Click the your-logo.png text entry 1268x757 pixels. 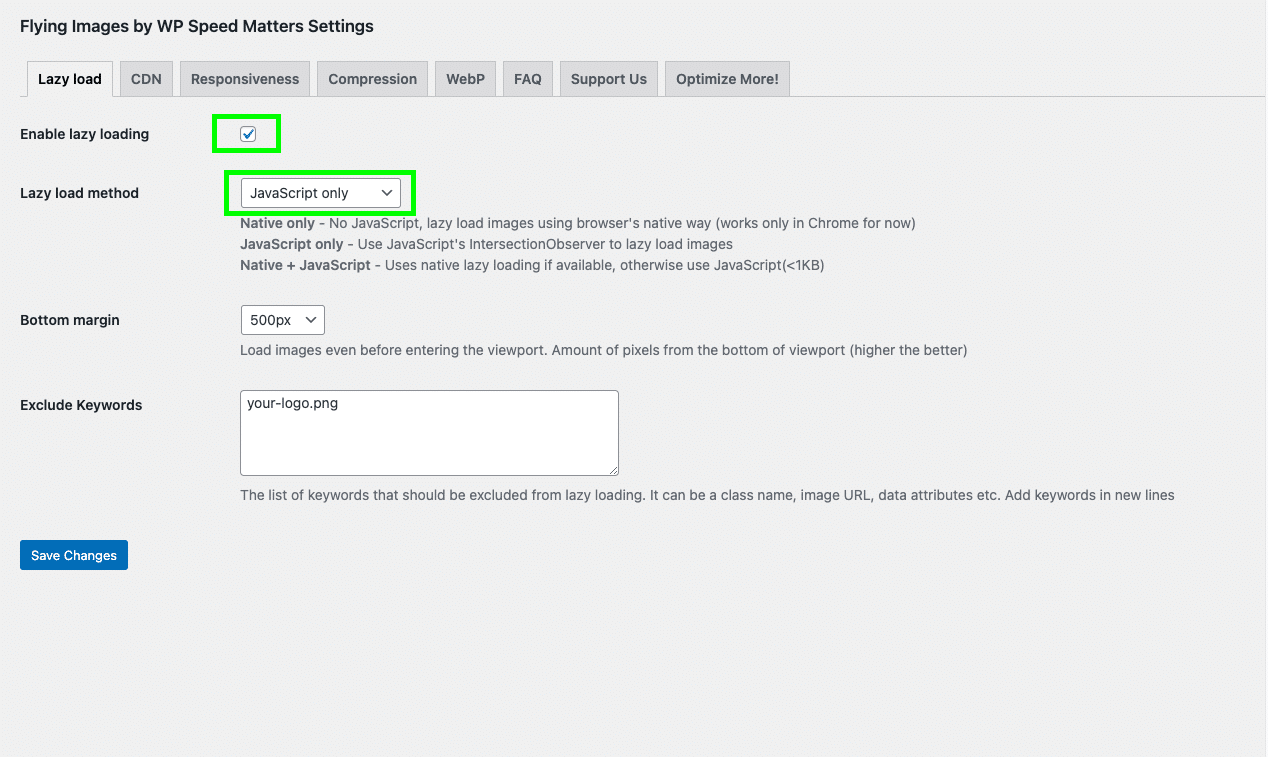[x=292, y=404]
